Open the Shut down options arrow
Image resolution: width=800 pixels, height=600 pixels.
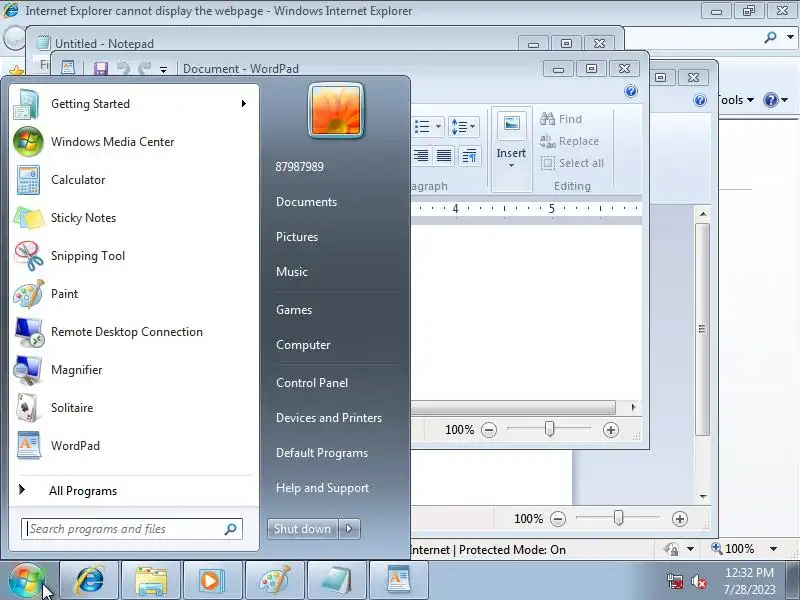coord(349,529)
